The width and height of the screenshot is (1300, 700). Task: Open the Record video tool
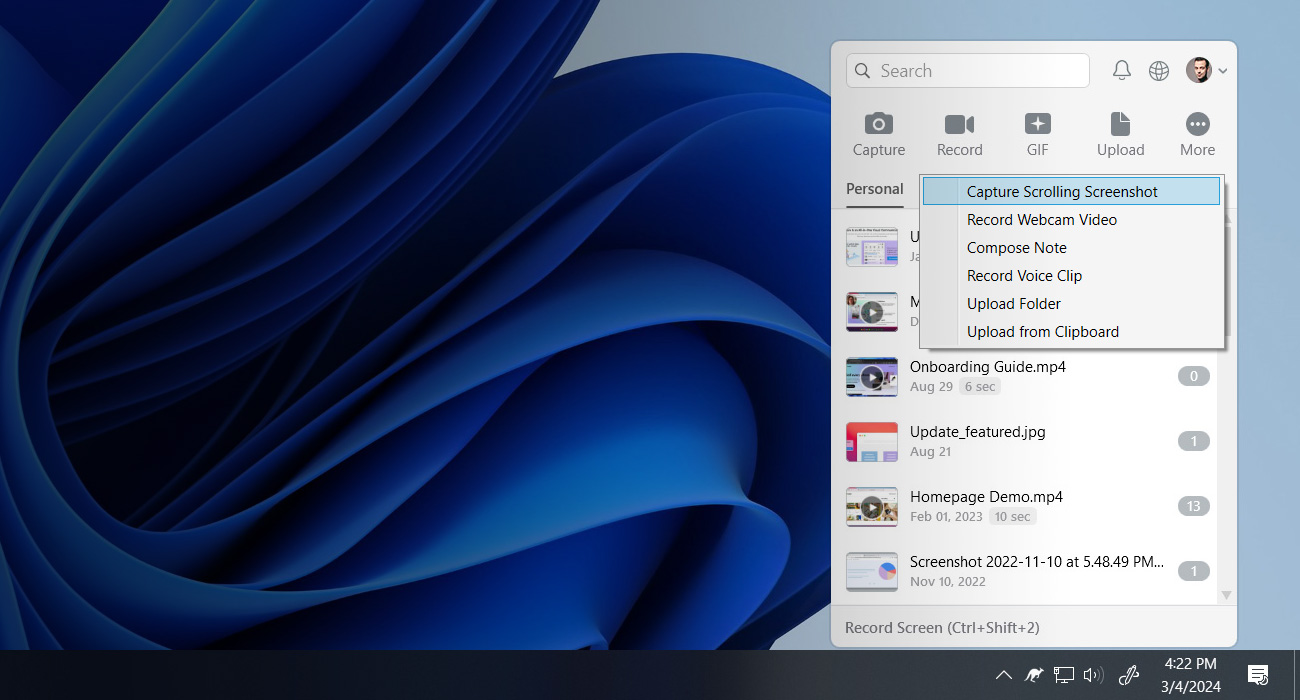(959, 133)
